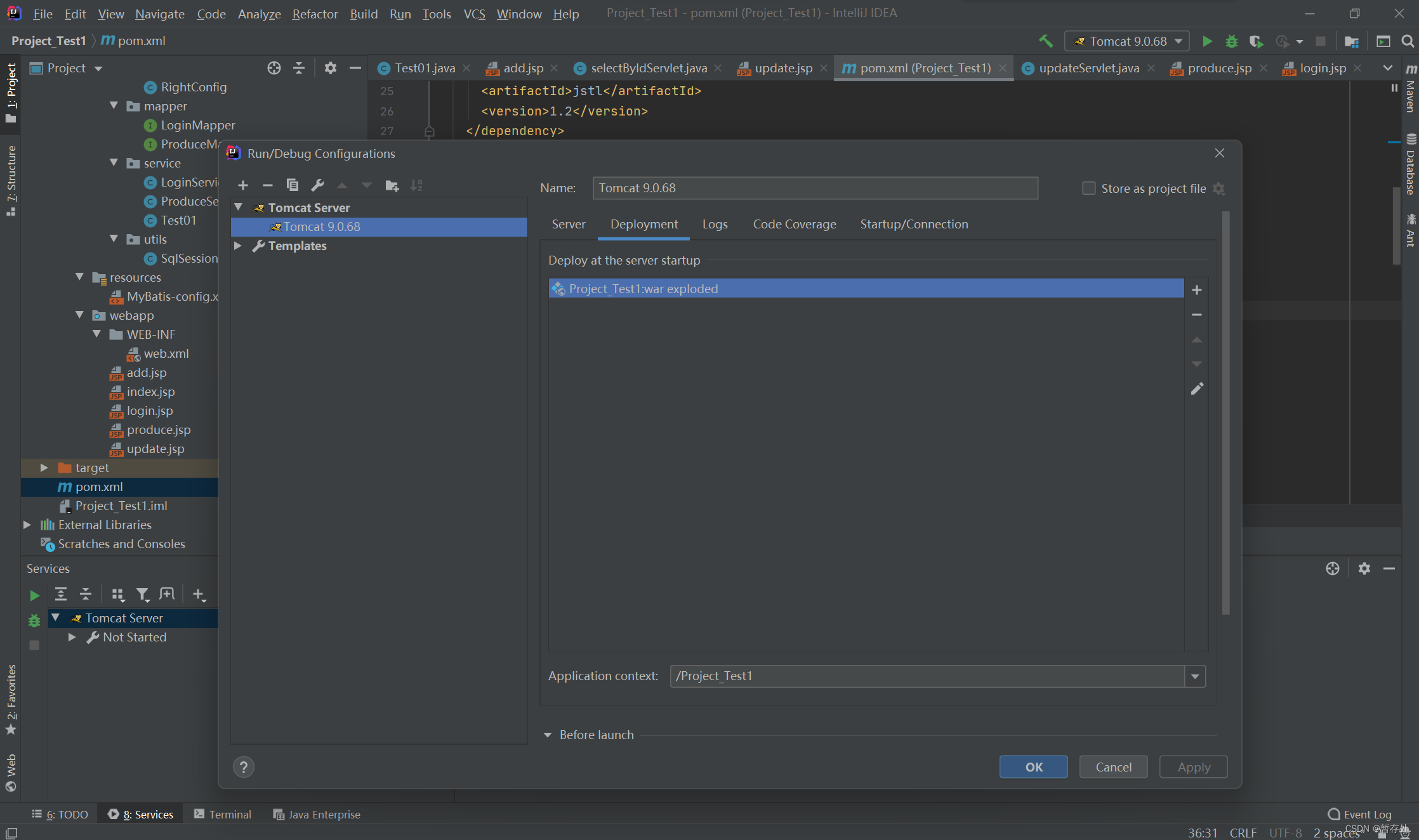
Task: Open Project Structure icon in main toolbar
Action: [1351, 41]
